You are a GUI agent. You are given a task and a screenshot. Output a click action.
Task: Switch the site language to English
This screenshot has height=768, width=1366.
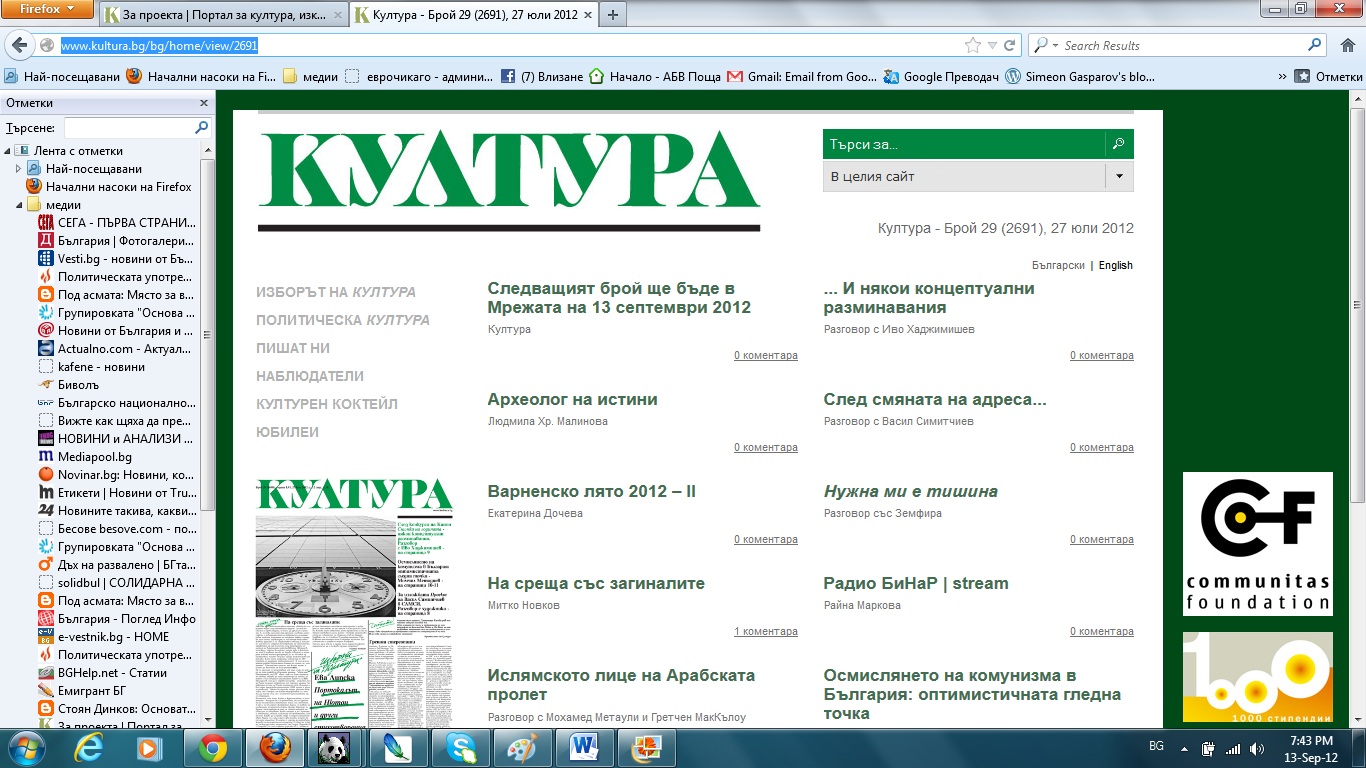1115,265
